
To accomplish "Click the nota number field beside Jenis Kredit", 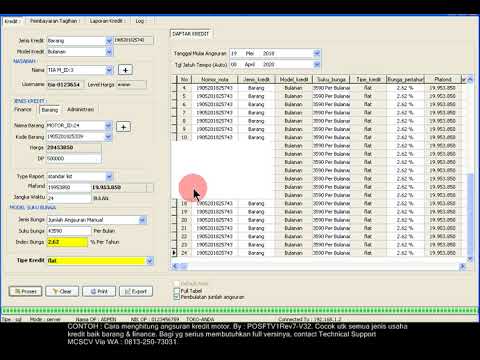I will click(134, 40).
